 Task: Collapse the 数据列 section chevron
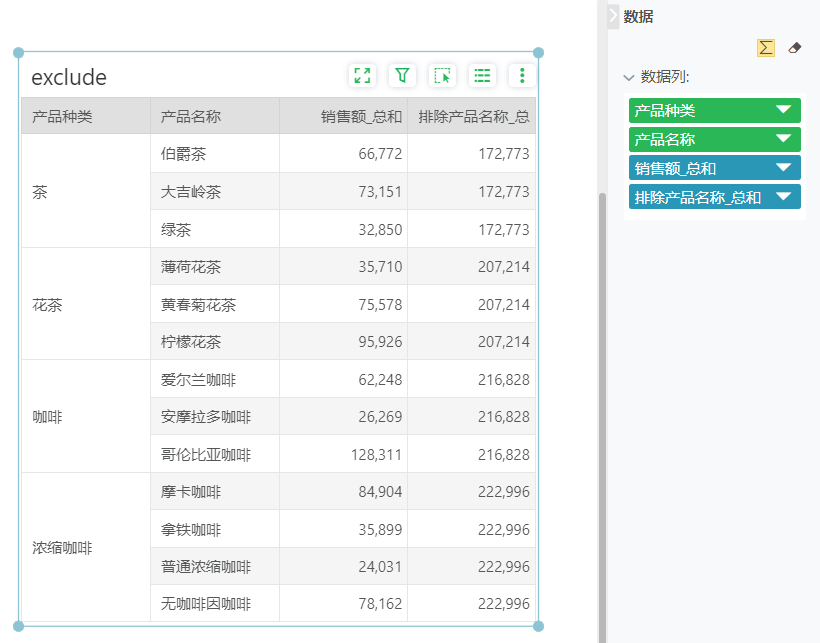[x=629, y=78]
